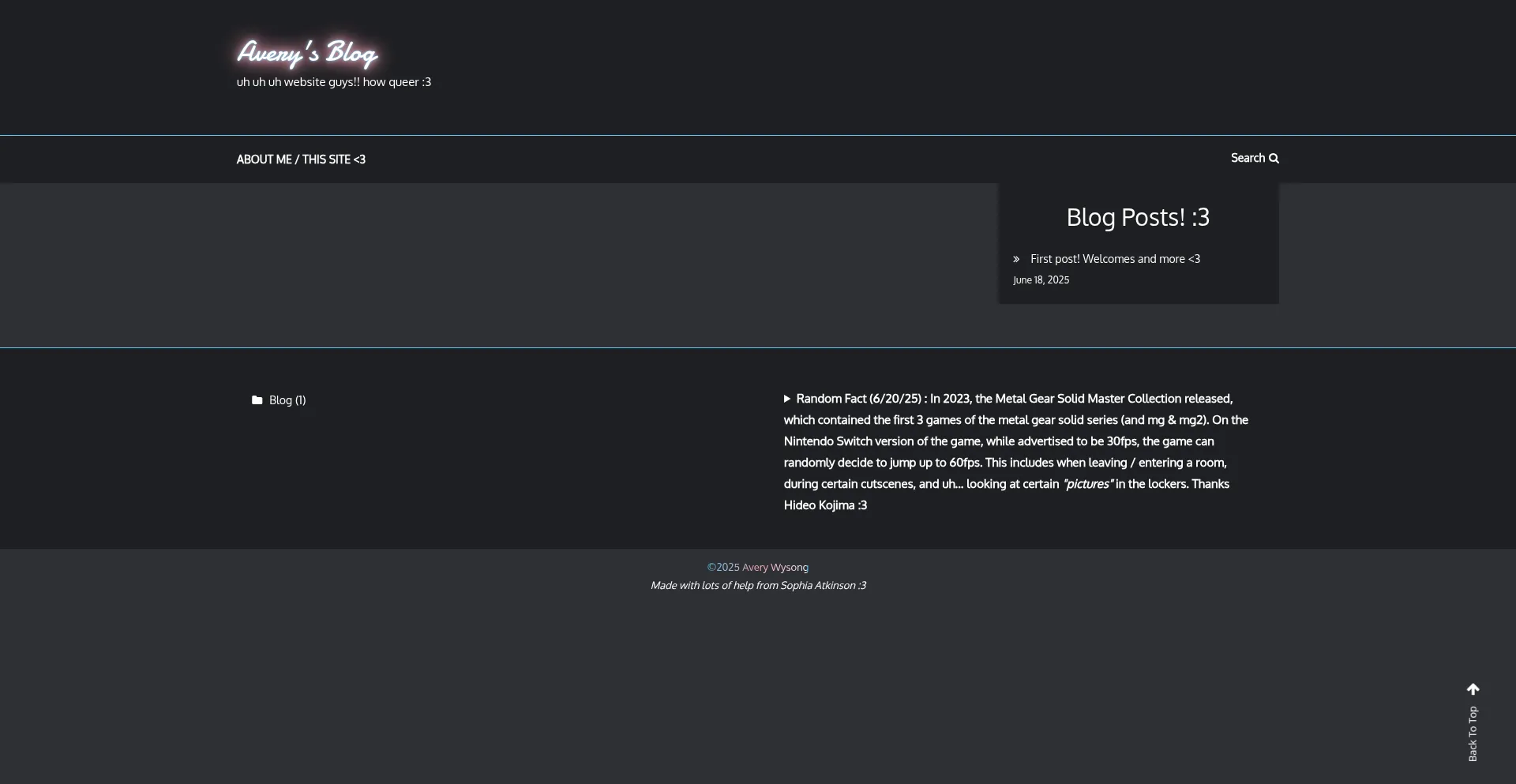The width and height of the screenshot is (1516, 784).
Task: Toggle the Random Fact (6/20/25) summary text
Action: point(857,399)
